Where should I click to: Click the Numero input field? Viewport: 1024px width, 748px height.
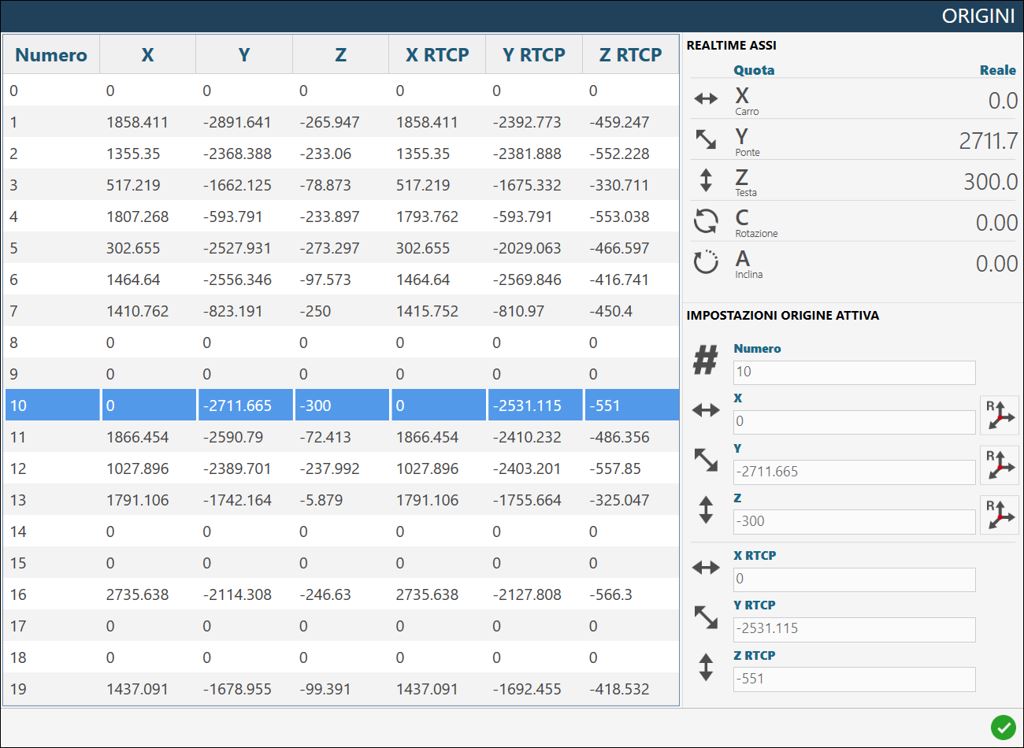(854, 372)
